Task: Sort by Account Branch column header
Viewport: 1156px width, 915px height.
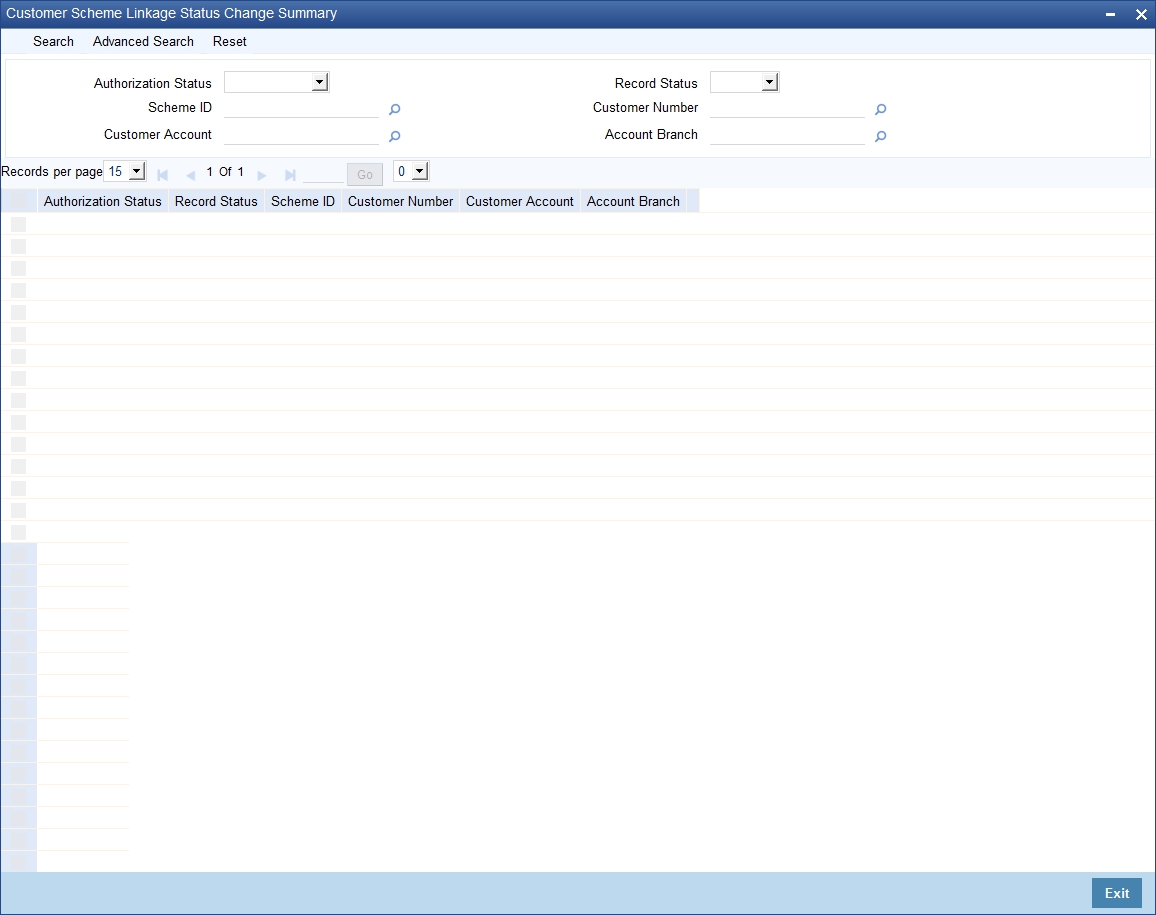Action: tap(633, 201)
